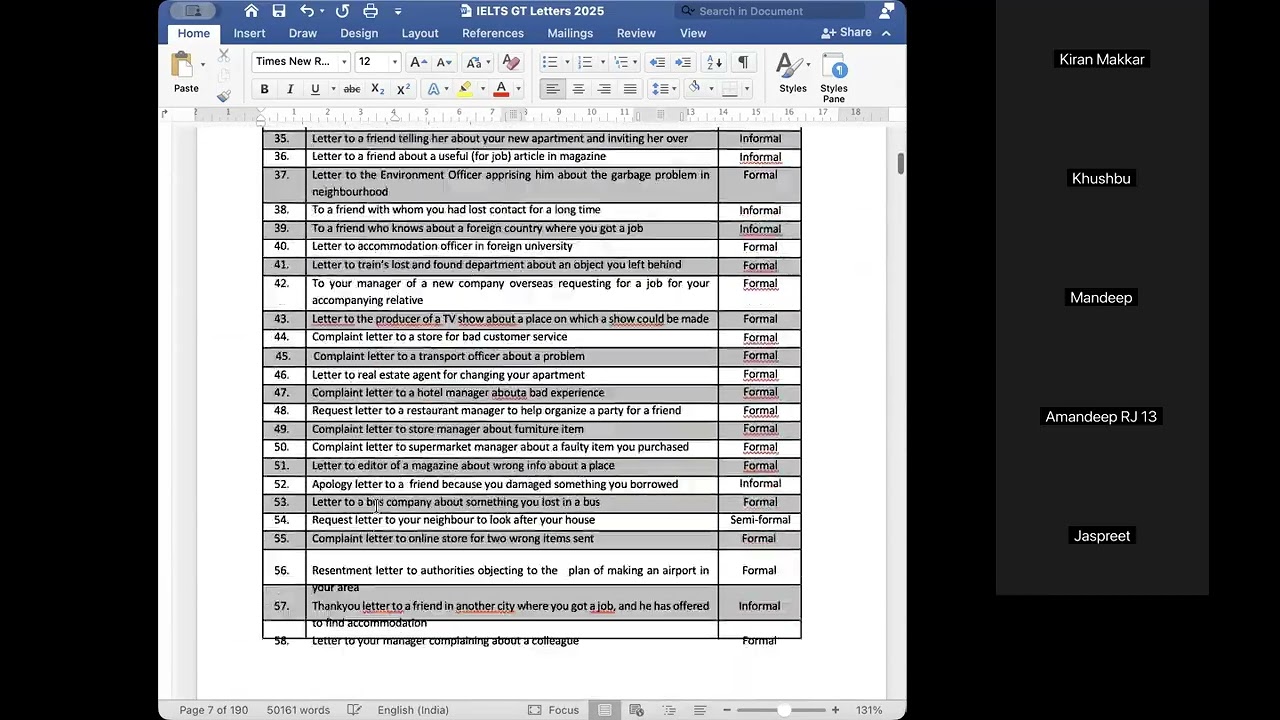
Task: Select the Mailings tab
Action: click(570, 33)
